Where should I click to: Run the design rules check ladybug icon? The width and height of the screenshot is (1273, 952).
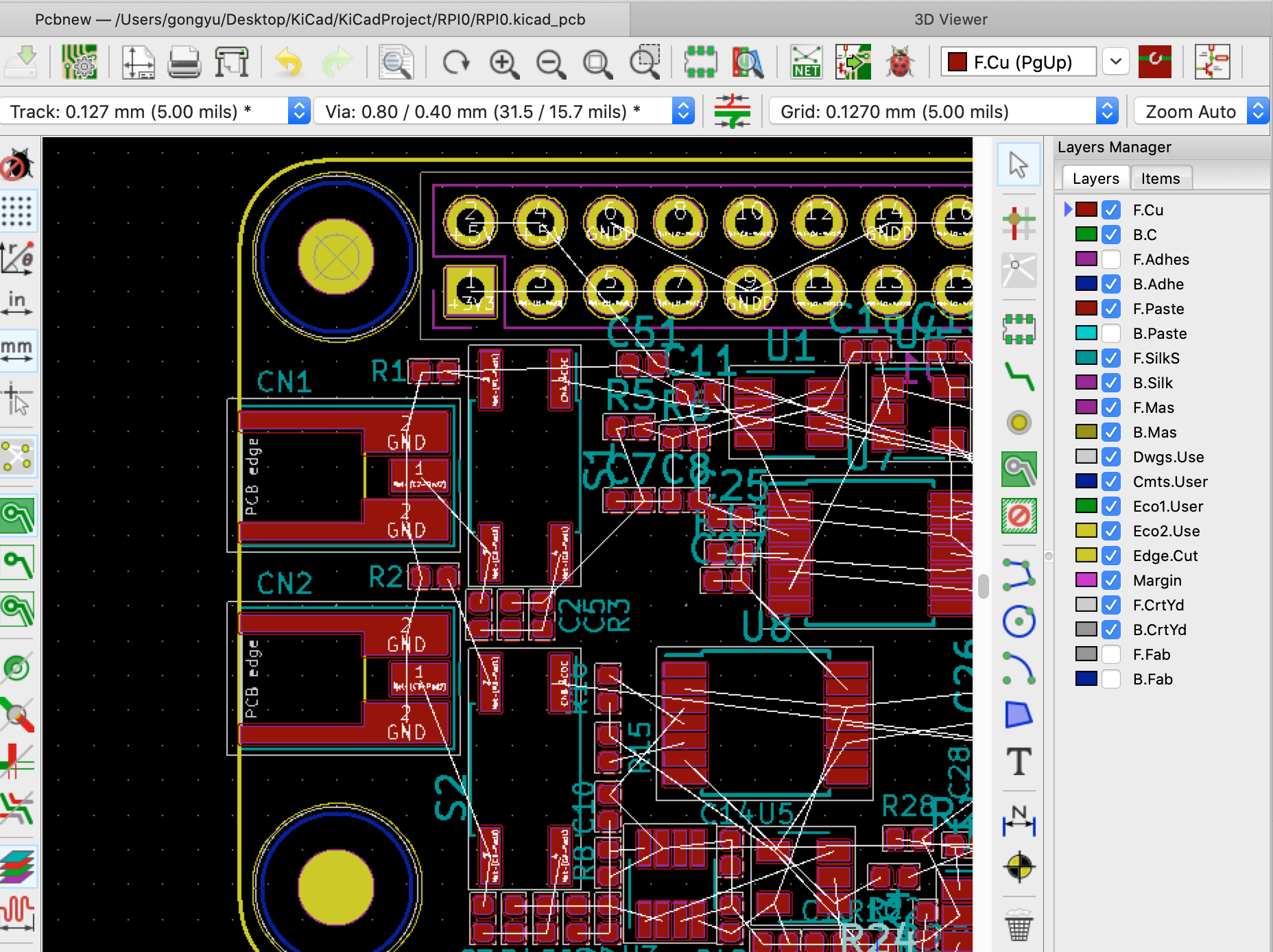(899, 63)
